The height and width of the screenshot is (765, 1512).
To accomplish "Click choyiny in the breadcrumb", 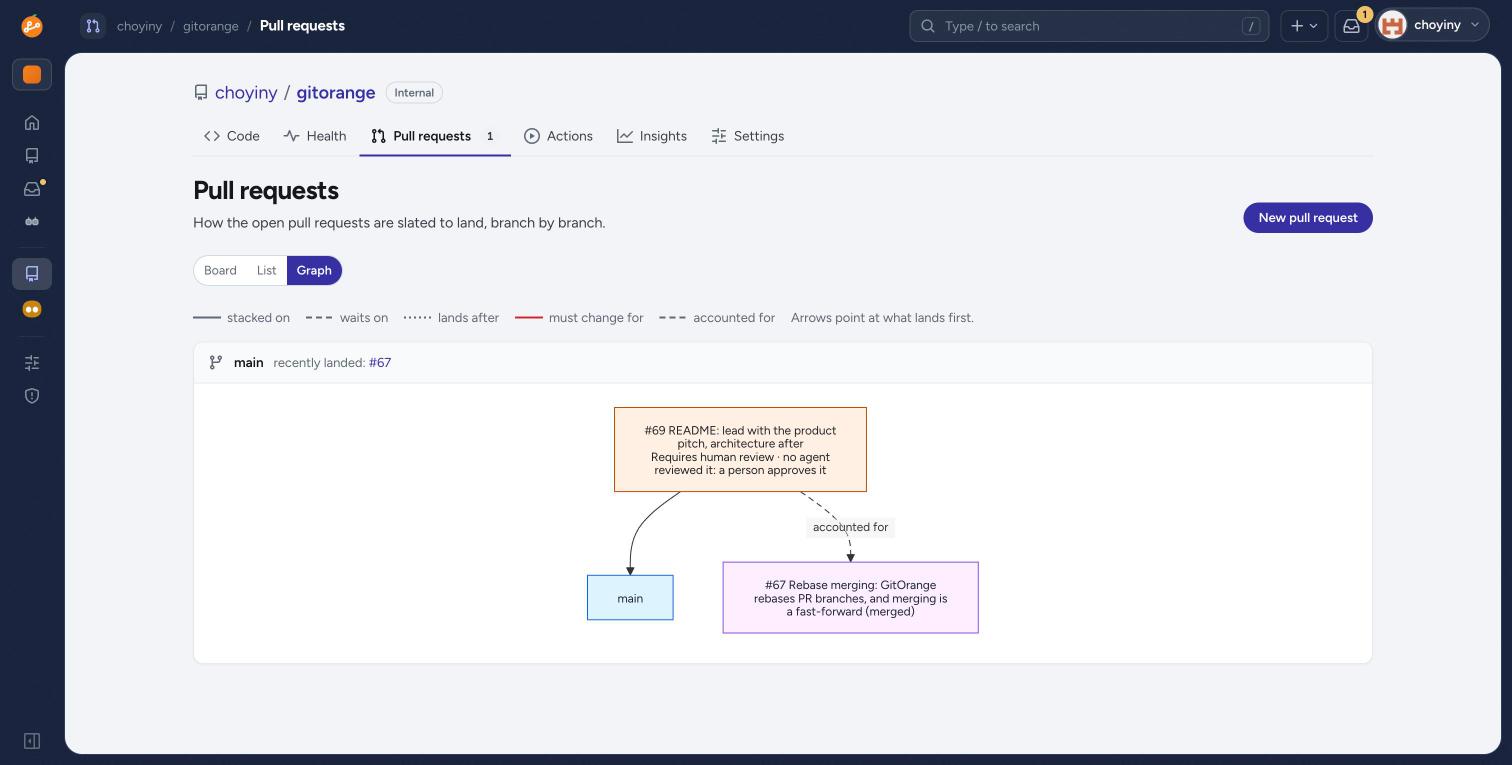I will tap(139, 26).
